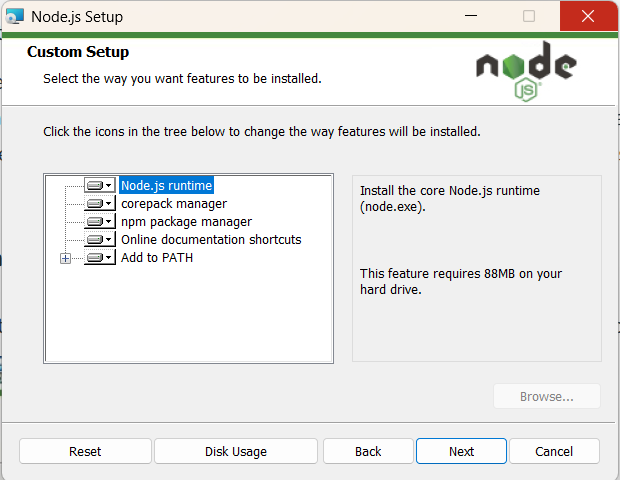Click the Node.js logo image
The image size is (620, 480).
click(526, 71)
